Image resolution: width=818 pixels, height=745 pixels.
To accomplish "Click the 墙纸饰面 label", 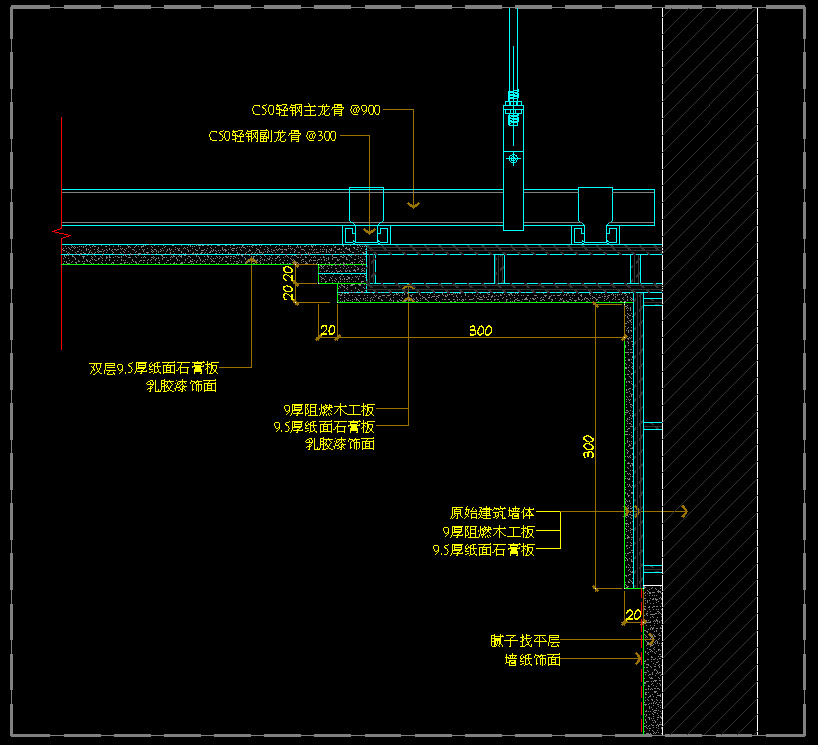I will (532, 660).
